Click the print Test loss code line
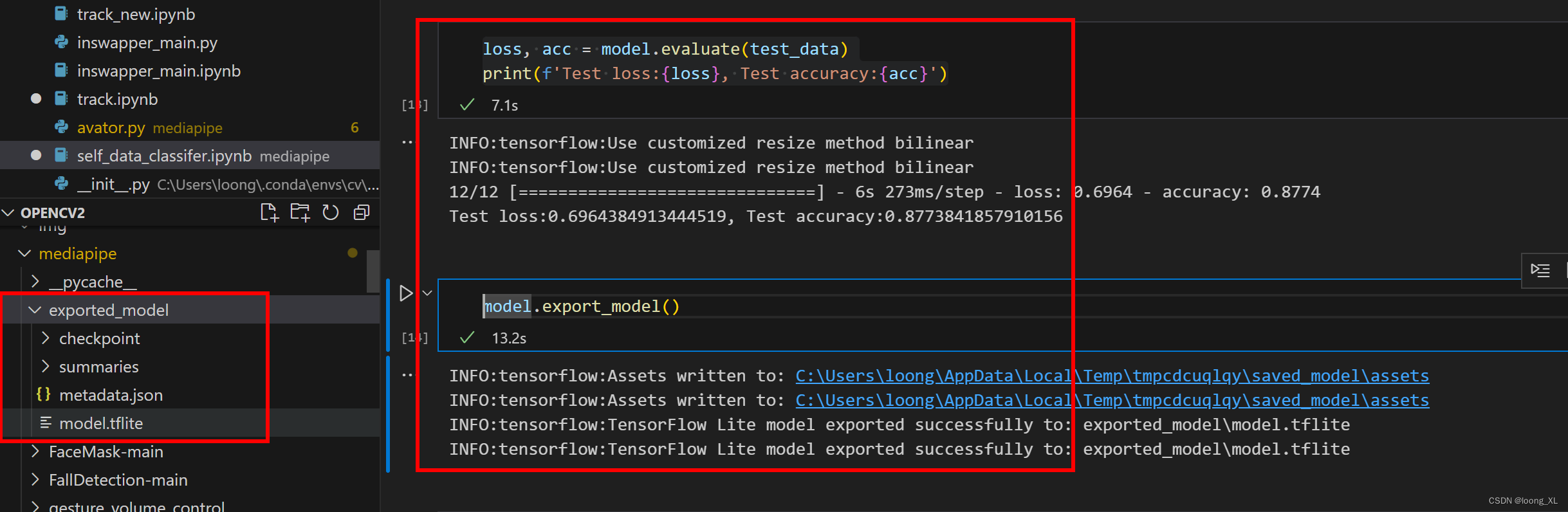 tap(715, 73)
